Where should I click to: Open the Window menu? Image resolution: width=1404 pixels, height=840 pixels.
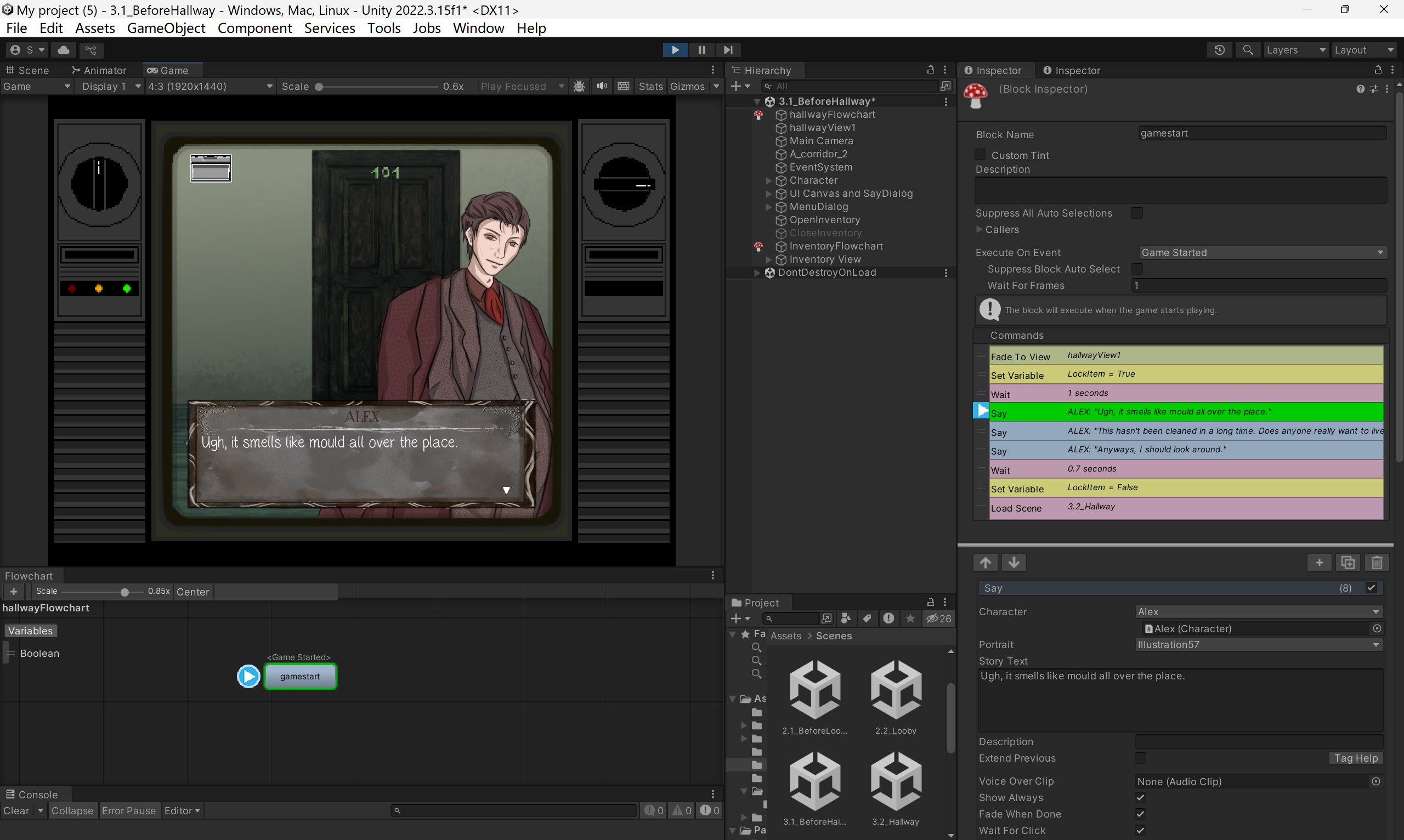478,28
